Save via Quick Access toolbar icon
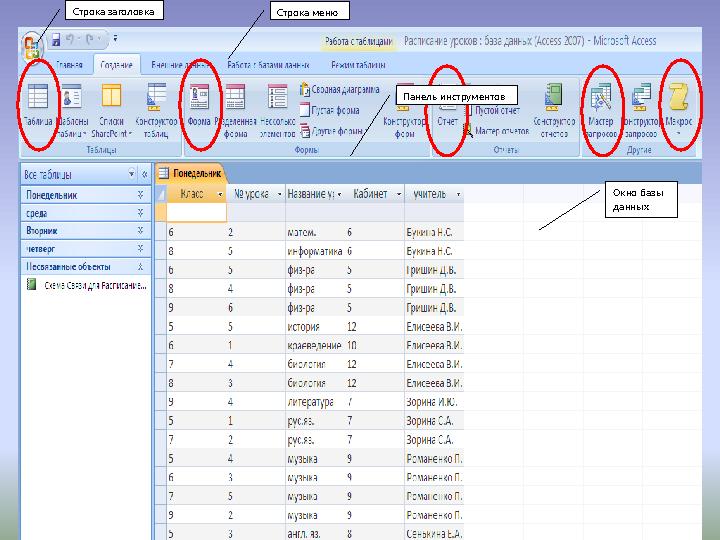Image resolution: width=720 pixels, height=540 pixels. tap(56, 39)
